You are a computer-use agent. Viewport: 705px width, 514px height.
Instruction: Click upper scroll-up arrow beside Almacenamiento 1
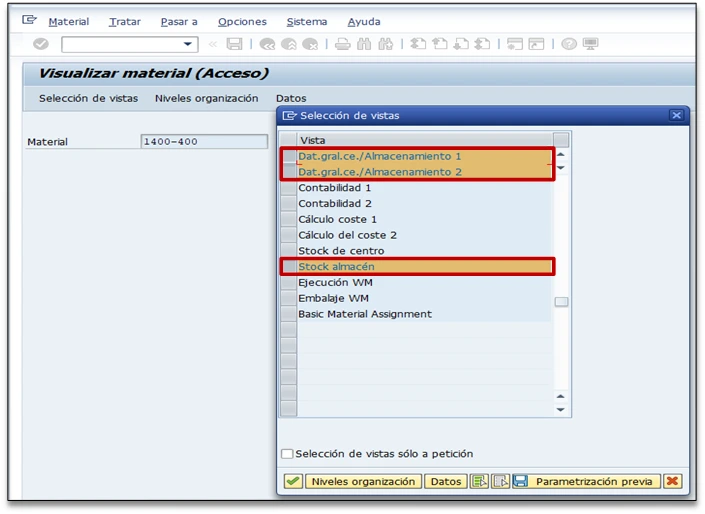coord(561,155)
